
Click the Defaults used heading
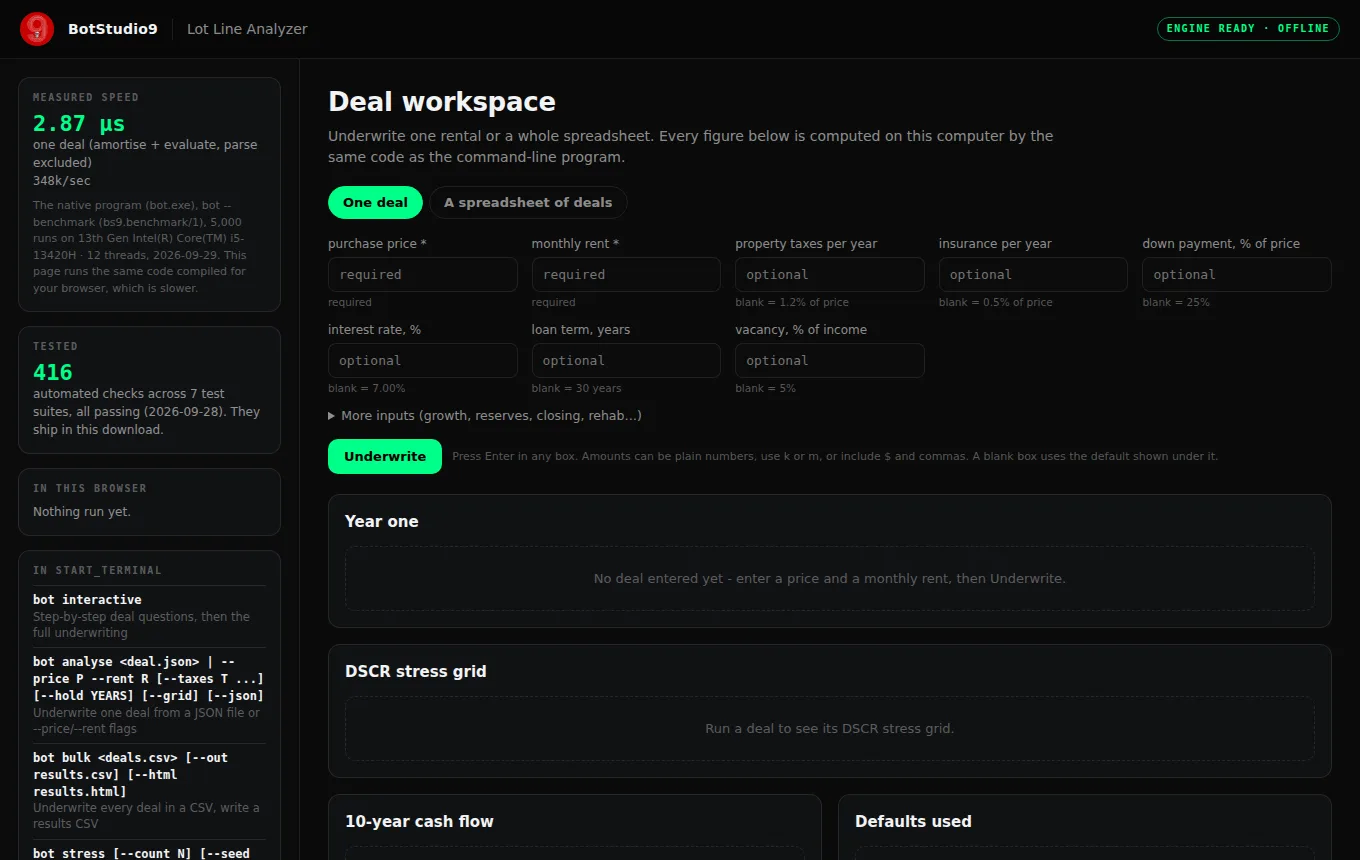[913, 821]
